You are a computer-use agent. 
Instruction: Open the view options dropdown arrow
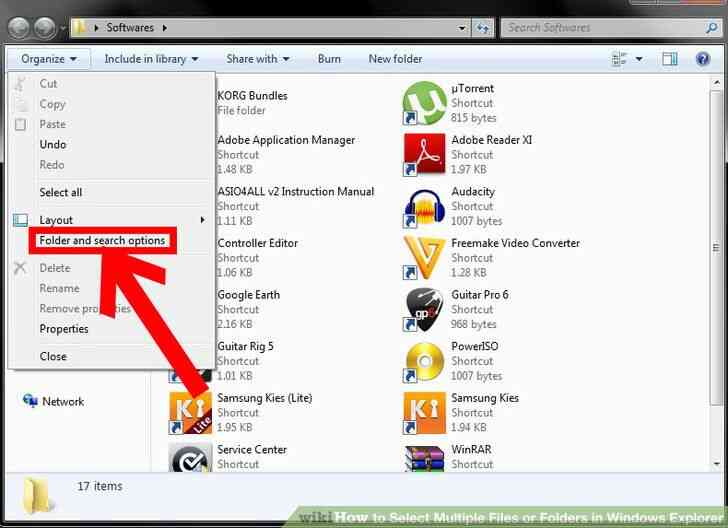(639, 59)
